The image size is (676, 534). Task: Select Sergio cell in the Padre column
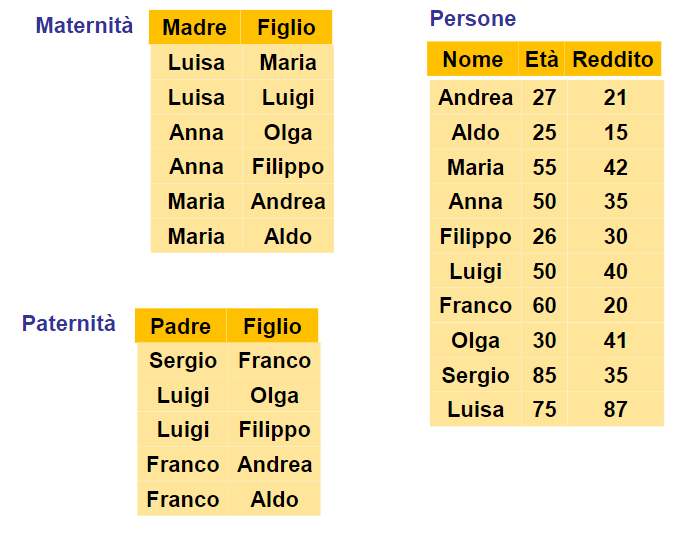183,361
